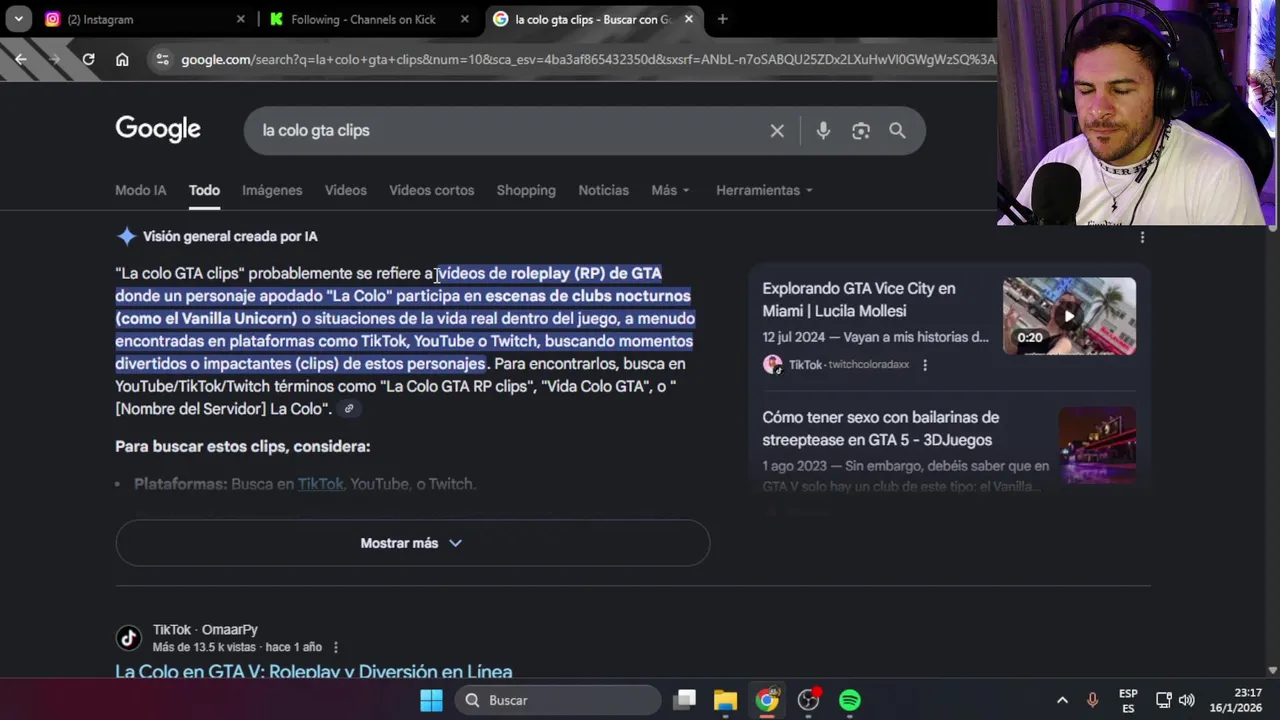Open 'Explorando GTA Vice City en Miami' result
The image size is (1280, 720).
pyautogui.click(x=859, y=300)
